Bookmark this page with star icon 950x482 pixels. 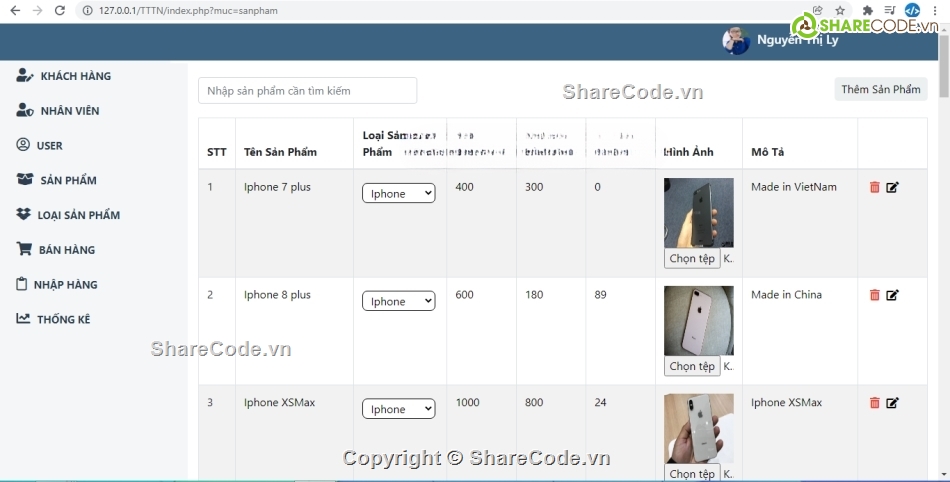point(840,10)
